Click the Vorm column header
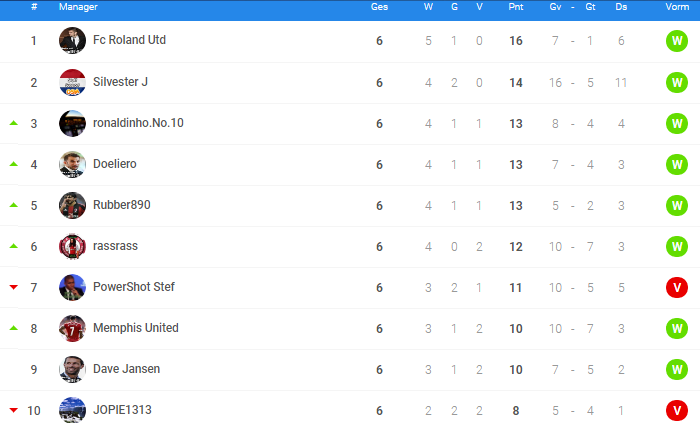This screenshot has height=423, width=700. tap(677, 7)
